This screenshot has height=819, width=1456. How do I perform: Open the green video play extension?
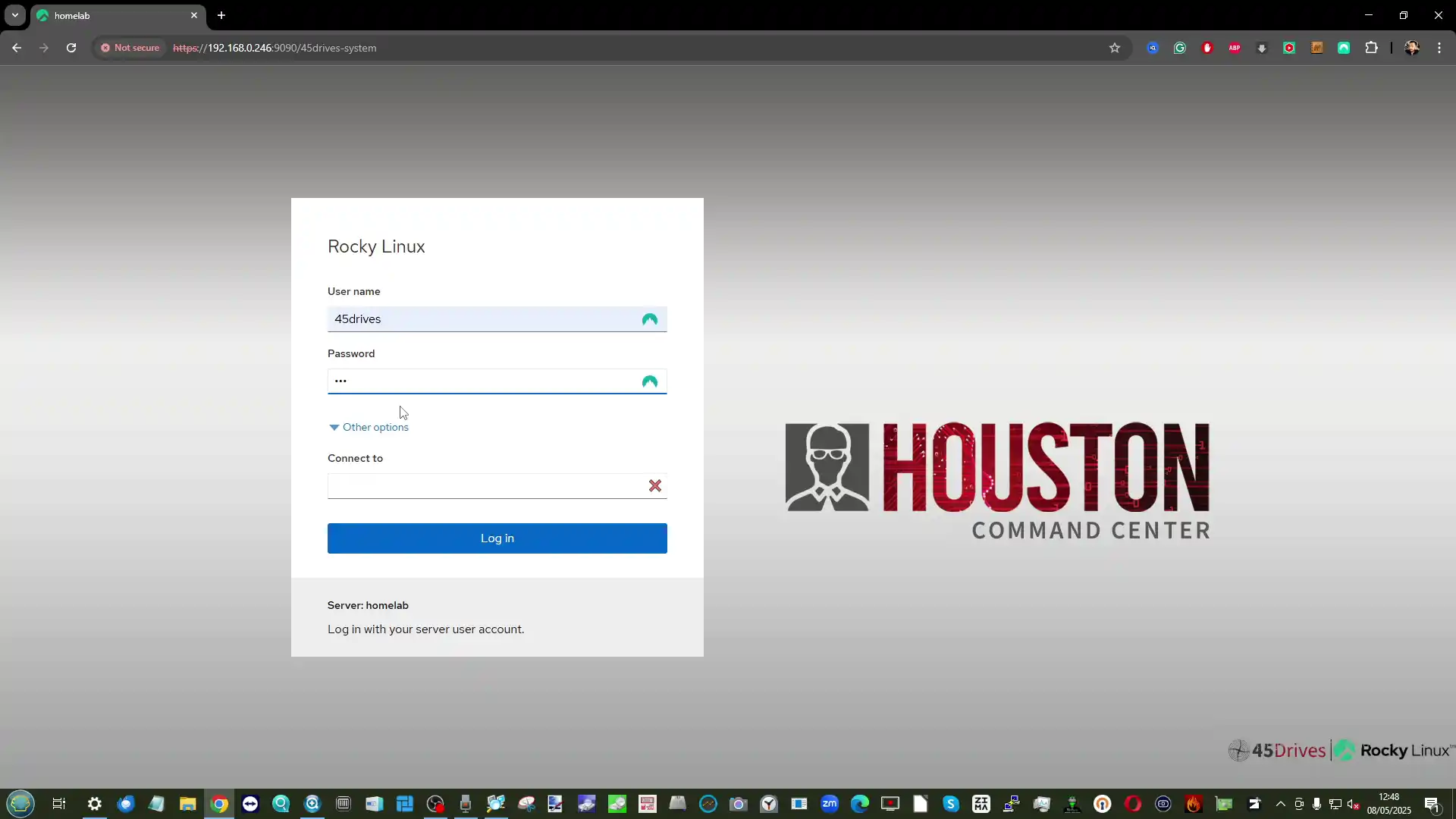1289,48
